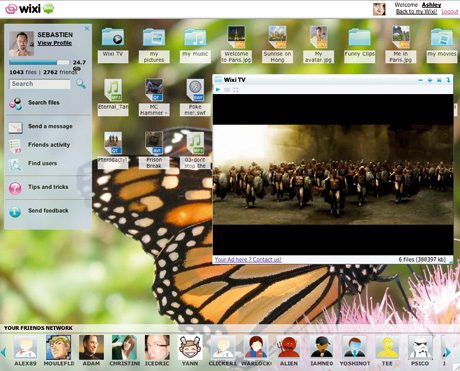460x371 pixels.
Task: Click play in Wixi TV player
Action: coord(218,90)
